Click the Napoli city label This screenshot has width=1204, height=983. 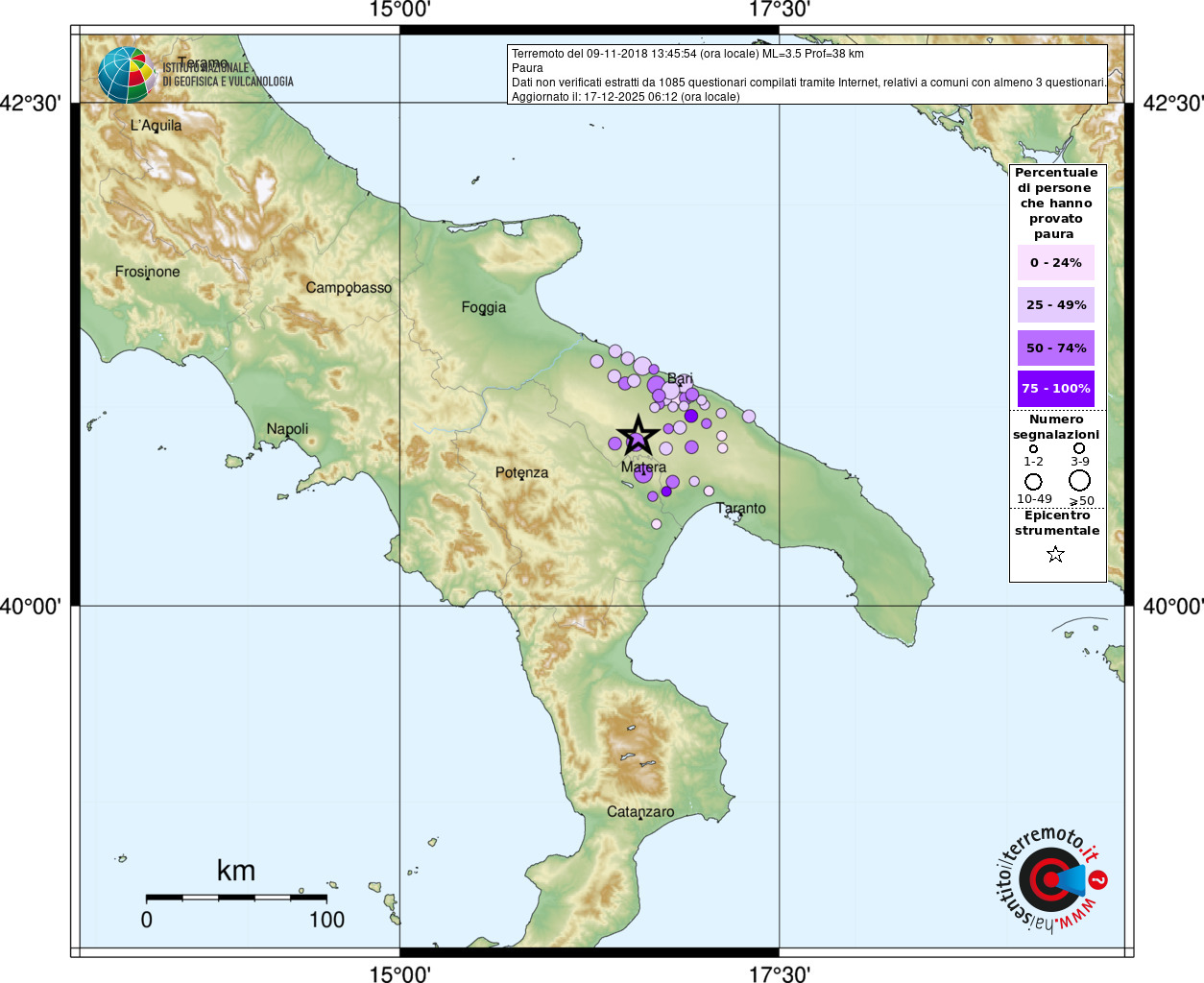coord(287,429)
